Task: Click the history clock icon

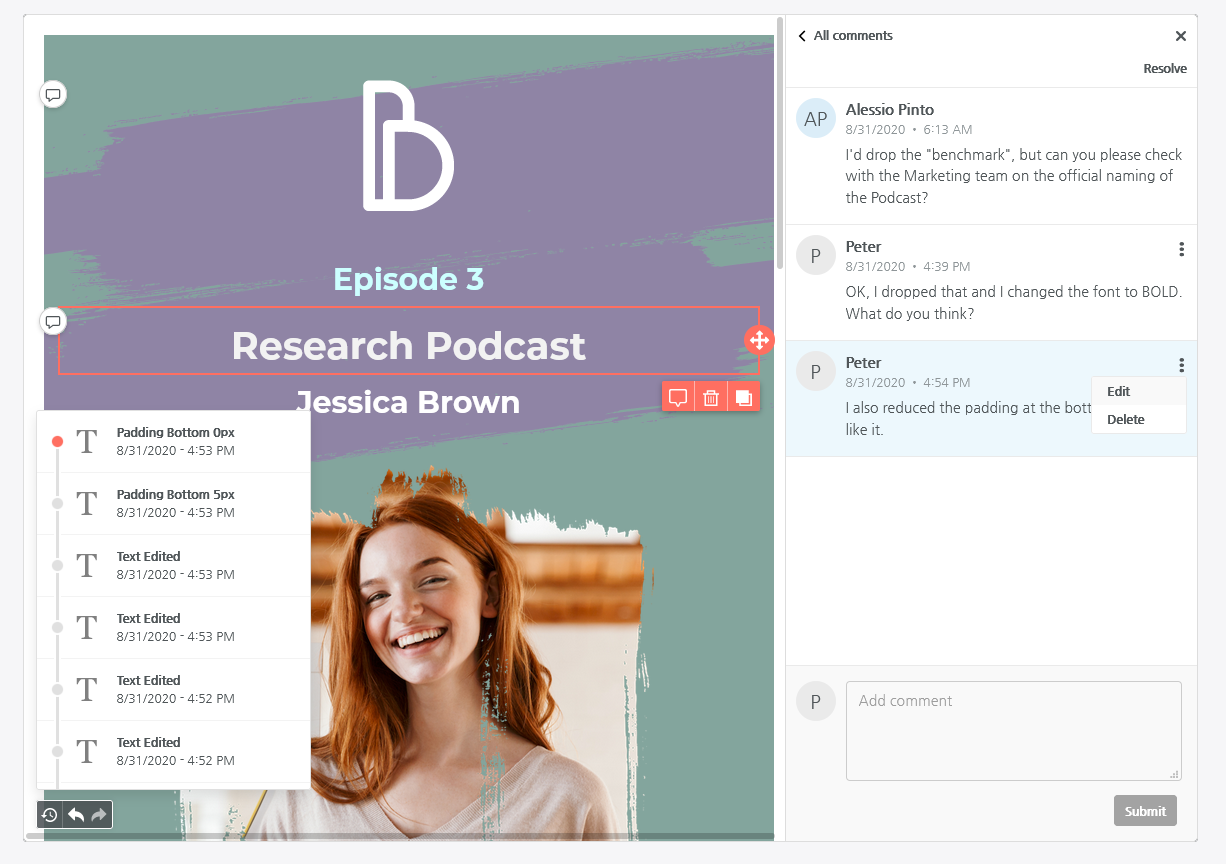Action: click(x=50, y=815)
